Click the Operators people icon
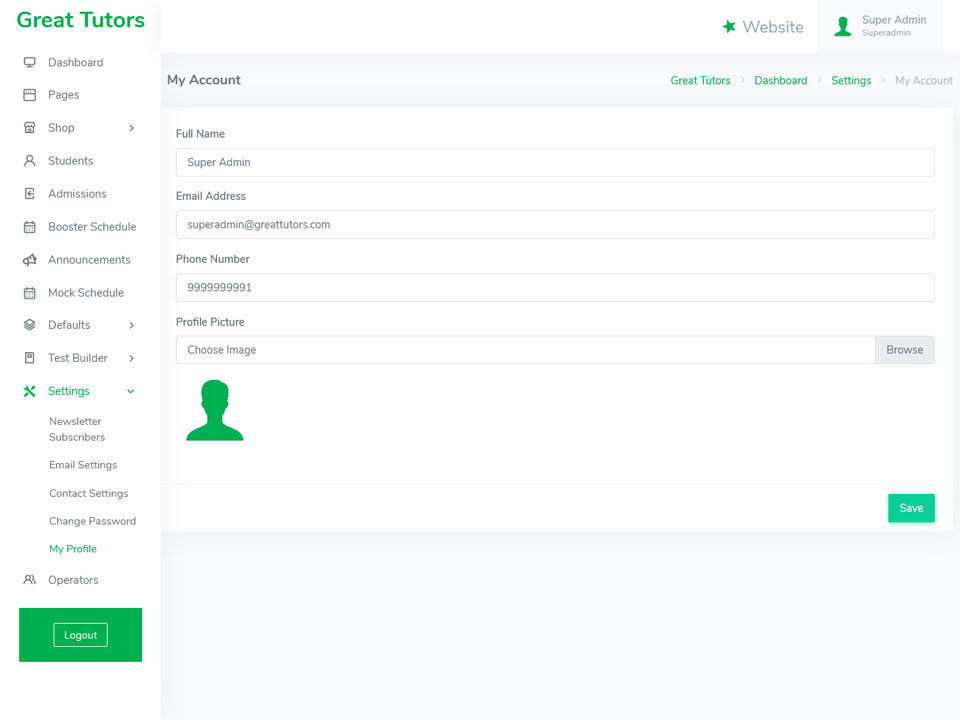Screen dimensions: 960x720 tap(29, 580)
